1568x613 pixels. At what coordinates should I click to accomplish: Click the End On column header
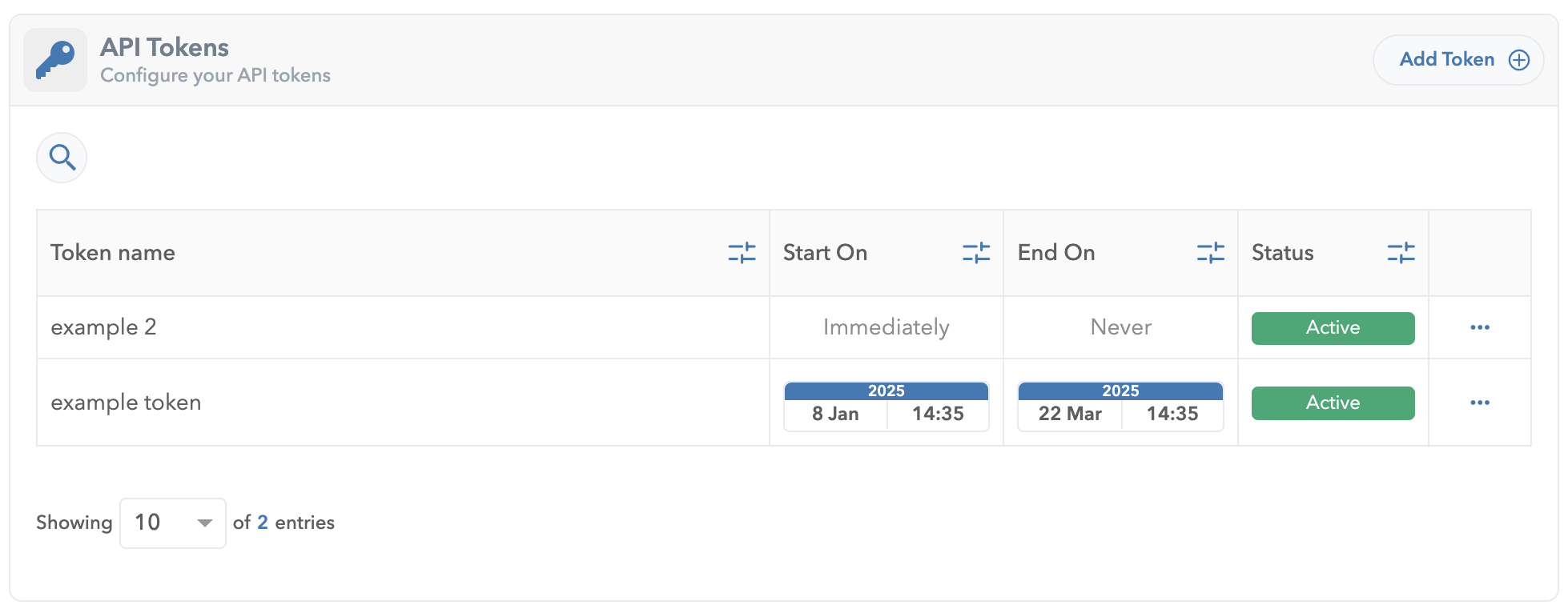pos(1055,253)
